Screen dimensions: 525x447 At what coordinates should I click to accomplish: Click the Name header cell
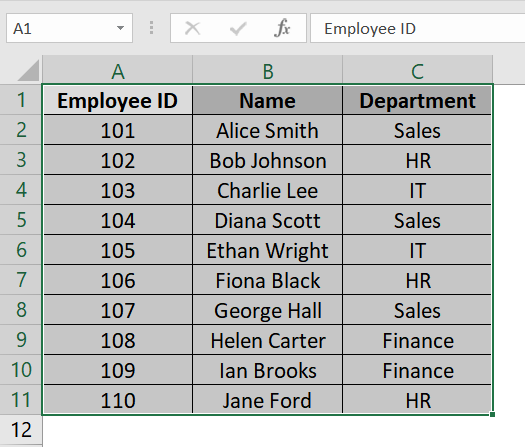click(268, 100)
